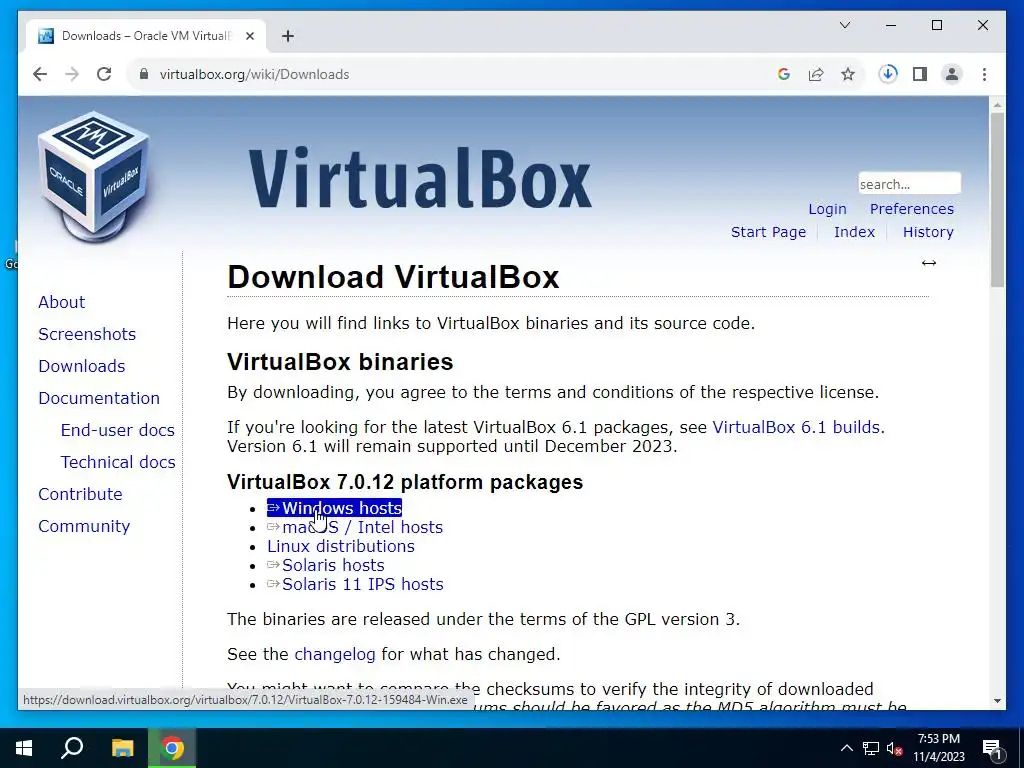
Task: View site info via the padlock icon
Action: (144, 74)
